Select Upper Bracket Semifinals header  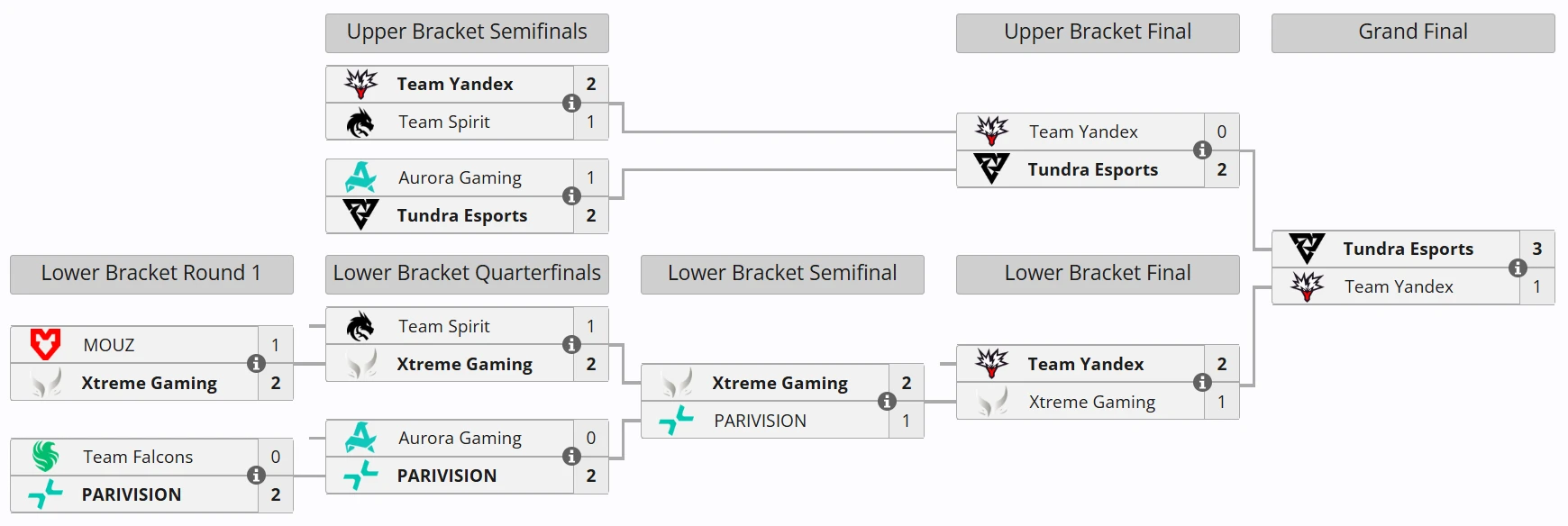point(467,32)
